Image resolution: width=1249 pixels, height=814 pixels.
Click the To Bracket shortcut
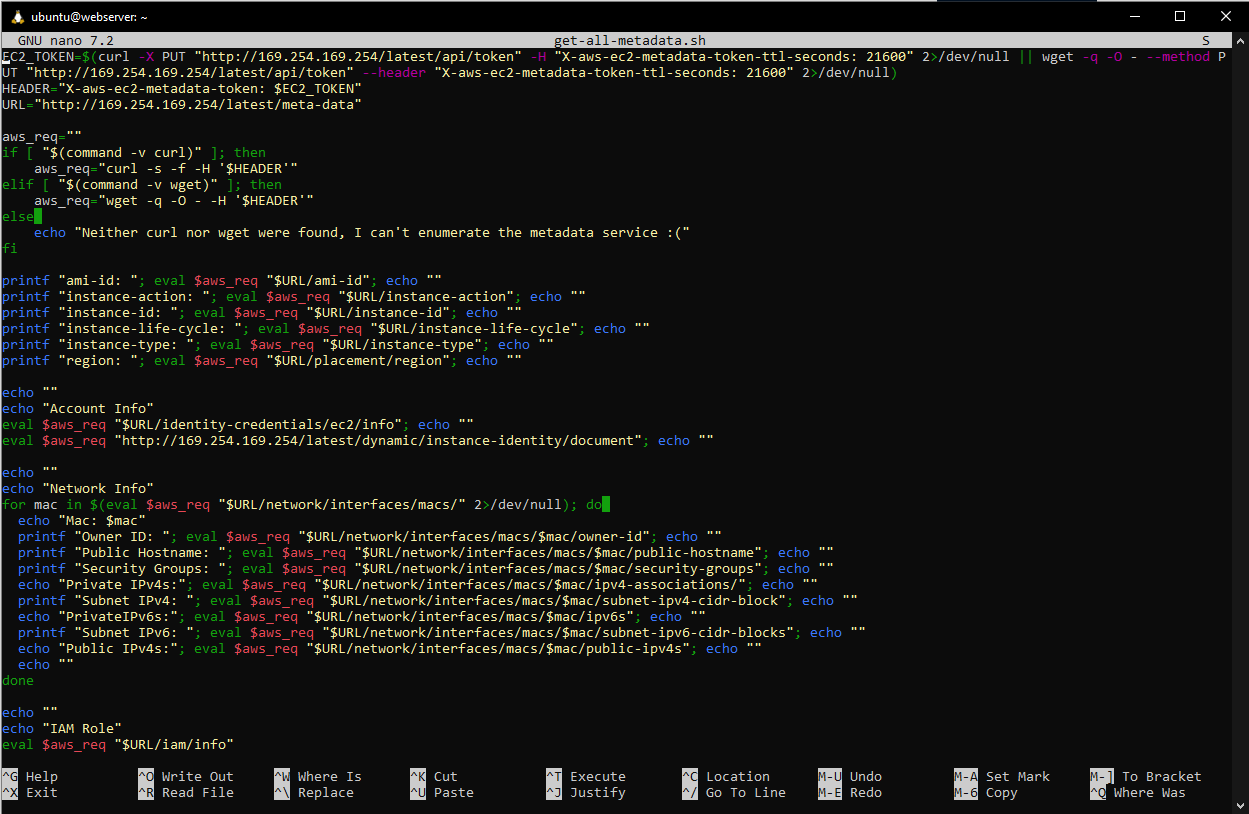1145,777
